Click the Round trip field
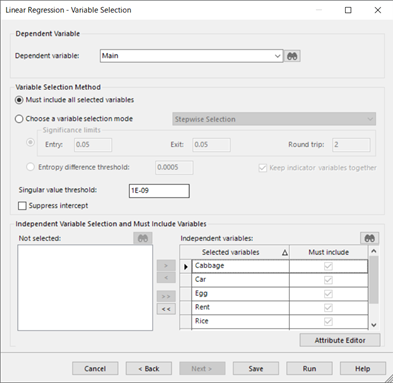This screenshot has width=393, height=383. click(351, 145)
